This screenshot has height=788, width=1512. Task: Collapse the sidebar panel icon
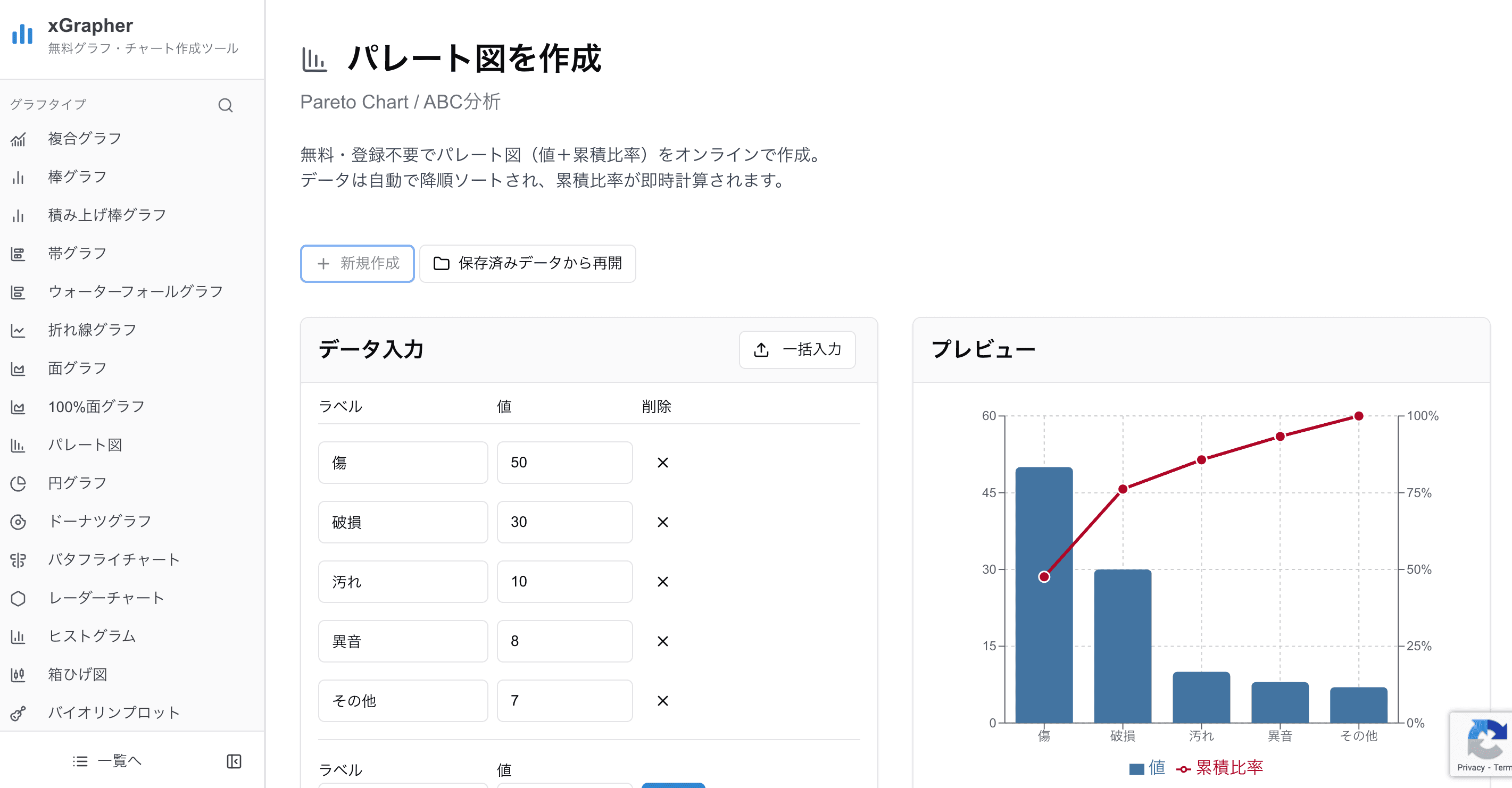pos(234,761)
